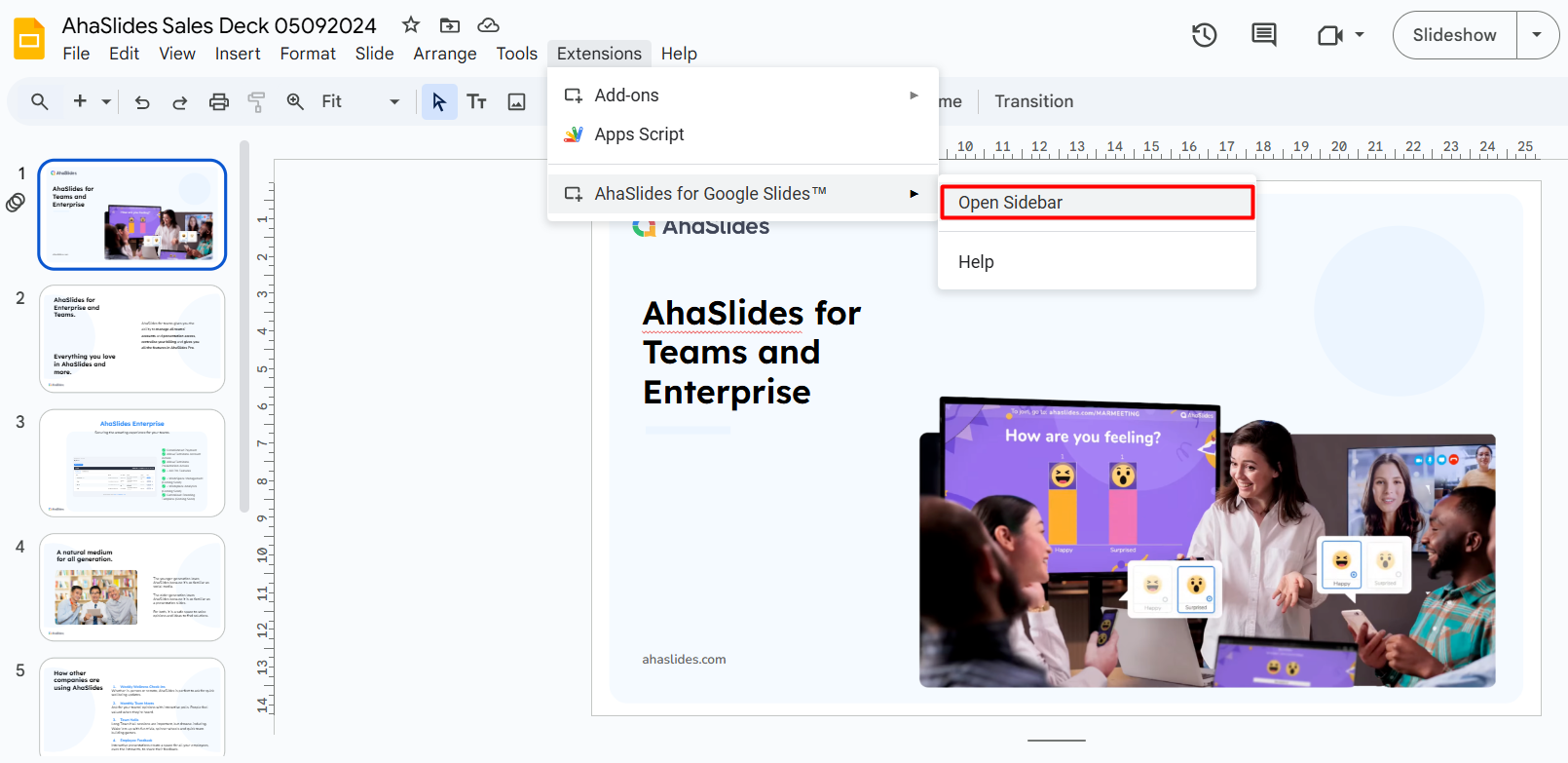This screenshot has height=763, width=1568.
Task: Open the View menu
Action: pos(177,54)
